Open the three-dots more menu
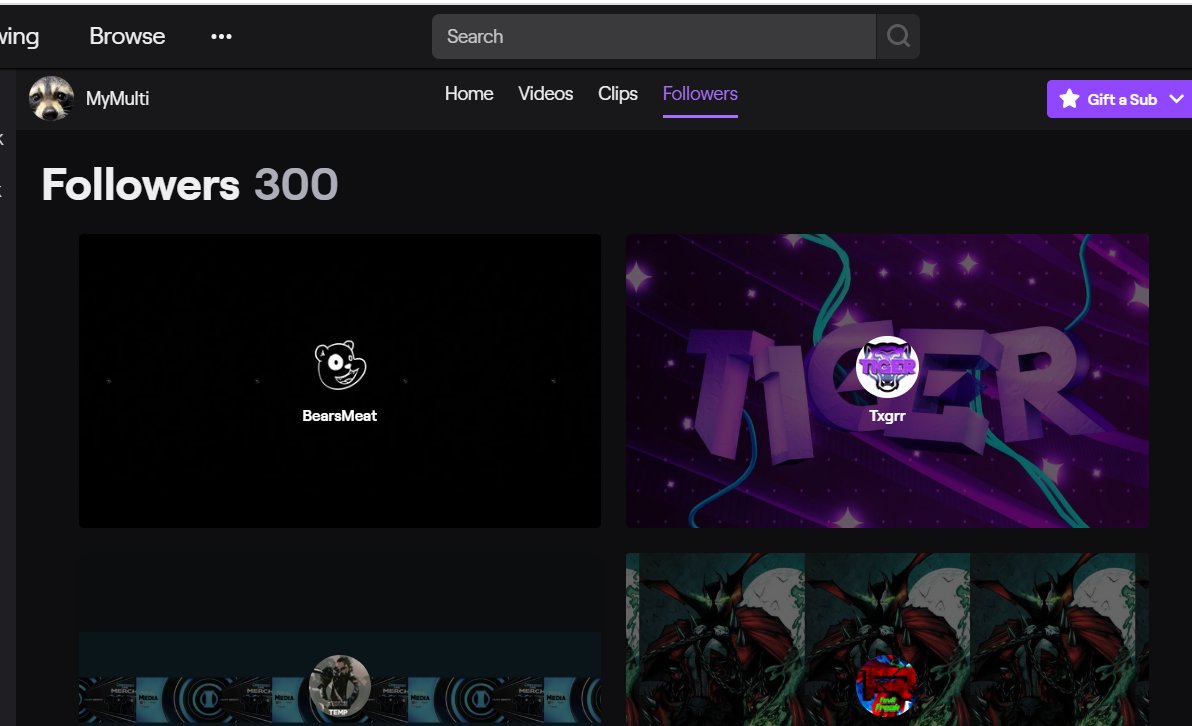Screen dimensions: 1192x726 tap(221, 36)
